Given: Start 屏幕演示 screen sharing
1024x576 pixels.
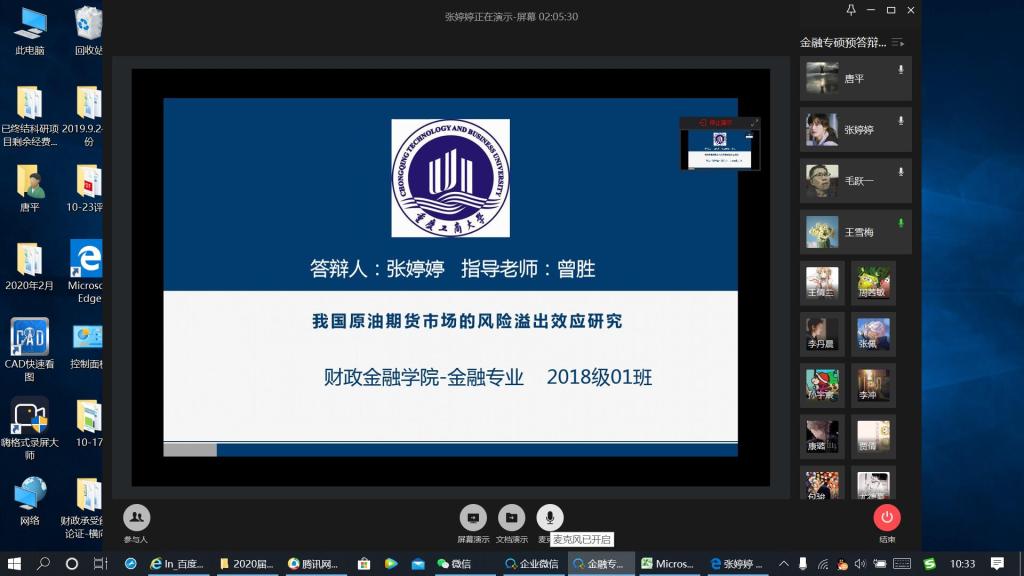Looking at the screenshot, I should 473,517.
